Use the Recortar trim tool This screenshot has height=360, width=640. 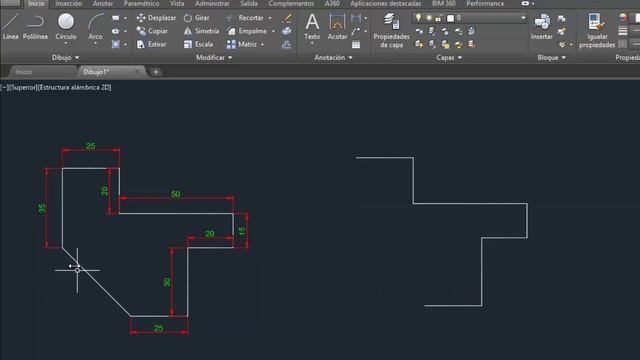(x=245, y=18)
